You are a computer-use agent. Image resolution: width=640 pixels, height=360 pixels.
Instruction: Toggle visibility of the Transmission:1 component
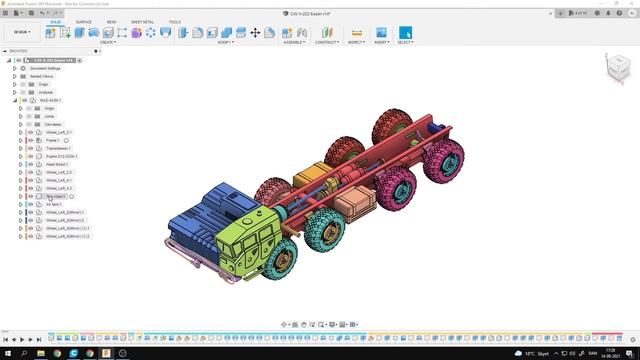31,148
